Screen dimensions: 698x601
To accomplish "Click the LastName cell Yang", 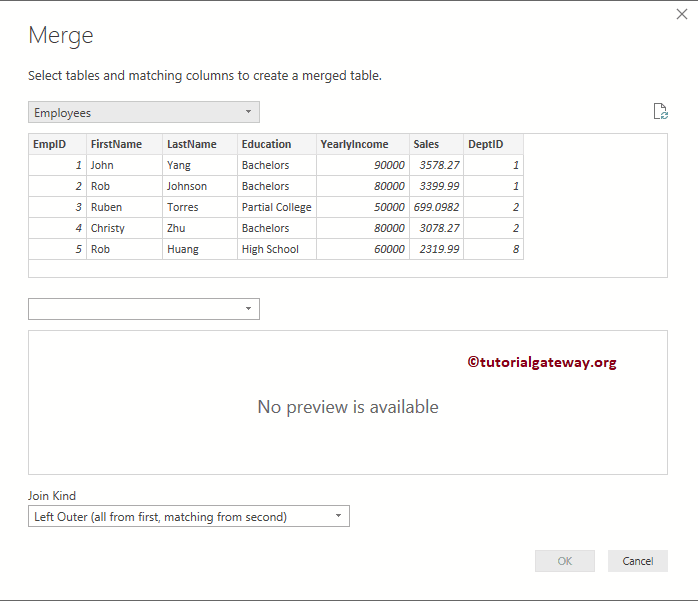I will 200,165.
